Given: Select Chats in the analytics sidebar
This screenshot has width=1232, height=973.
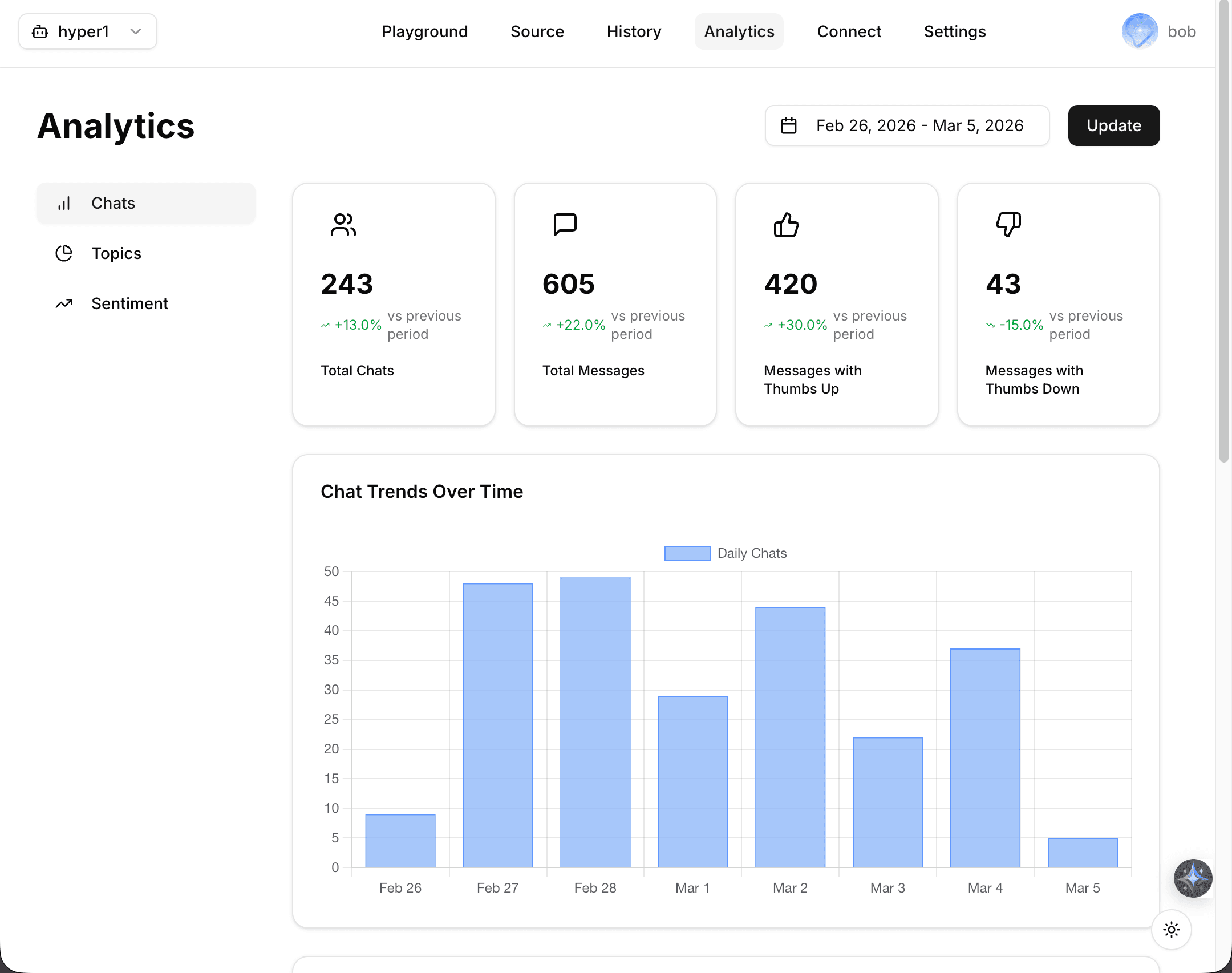Looking at the screenshot, I should (x=146, y=203).
